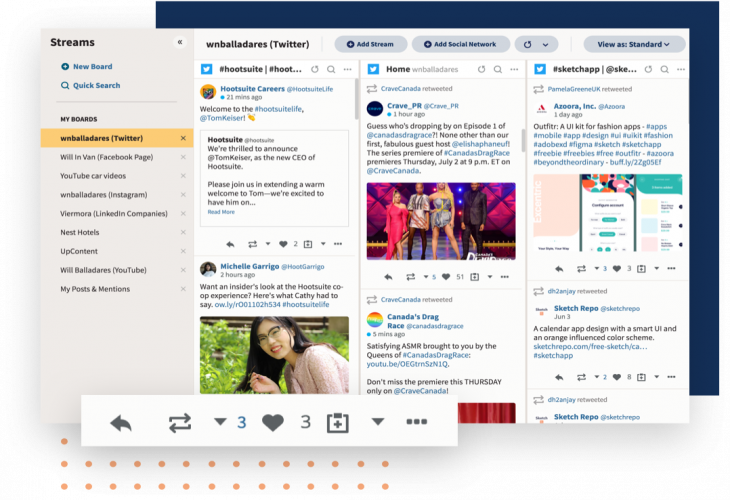The height and width of the screenshot is (500, 730).
Task: Reply to the Azoora, Inc. tweet
Action: [x=559, y=269]
